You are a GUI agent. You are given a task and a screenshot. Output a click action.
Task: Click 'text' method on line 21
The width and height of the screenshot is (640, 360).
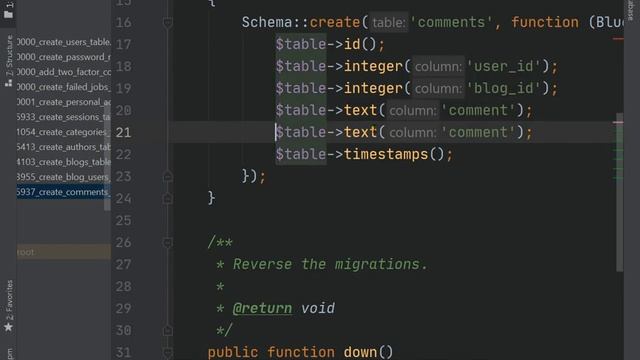point(360,132)
